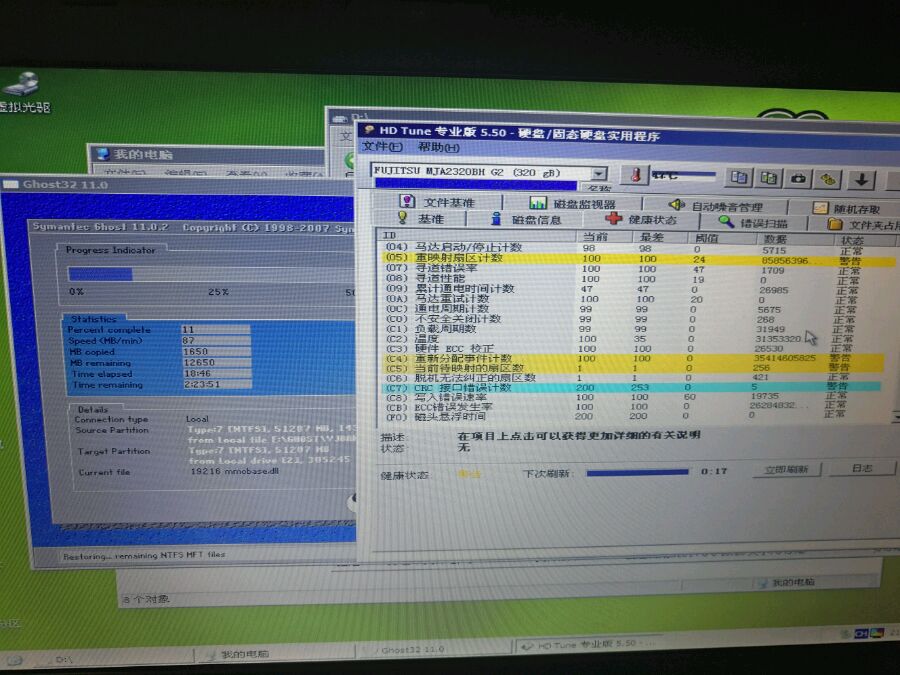Click the copy-to-clipboard icon in HD Tune toolbar
The height and width of the screenshot is (675, 900).
coord(738,177)
